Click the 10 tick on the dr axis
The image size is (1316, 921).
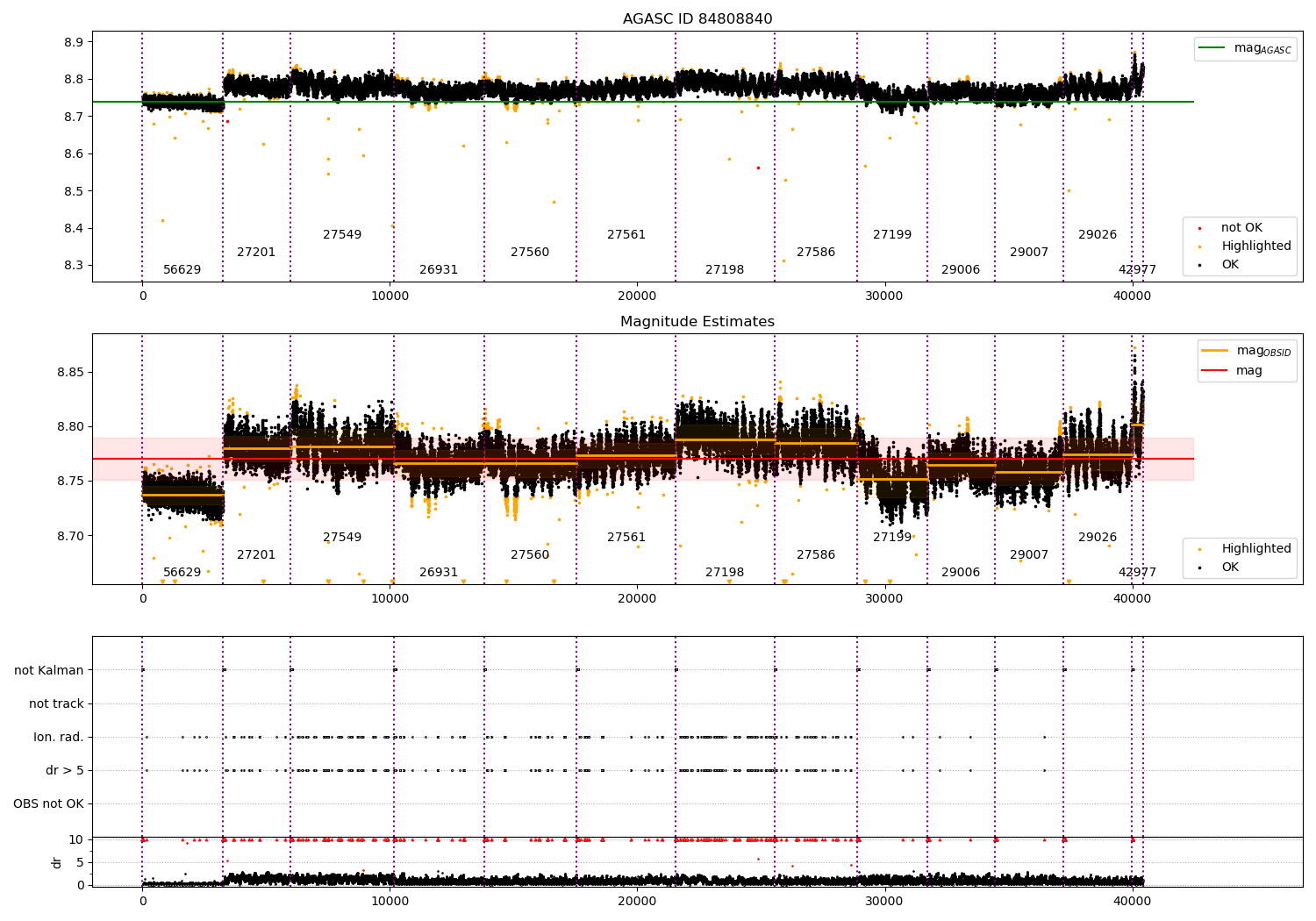[76, 839]
